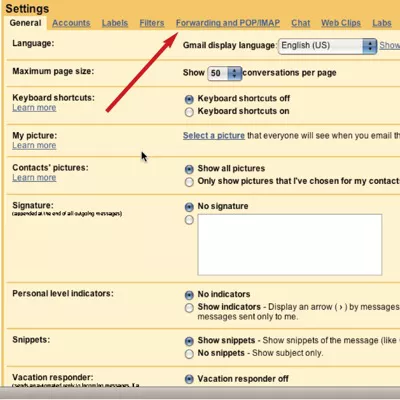The image size is (400, 400).
Task: Expand the Gmail display language dropdown
Action: [327, 46]
